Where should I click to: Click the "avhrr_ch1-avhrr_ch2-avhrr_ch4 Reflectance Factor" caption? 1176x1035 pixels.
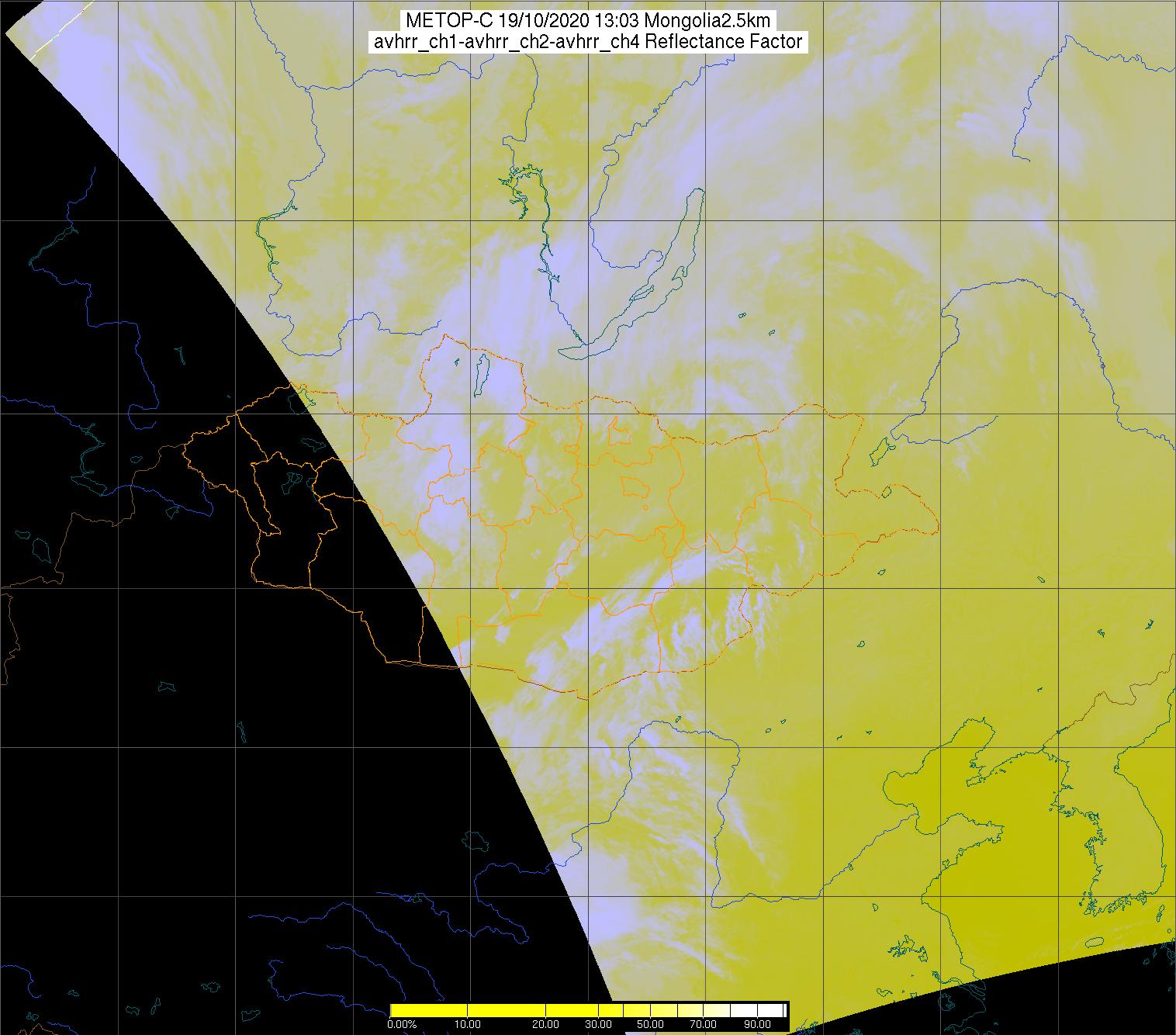(x=588, y=42)
